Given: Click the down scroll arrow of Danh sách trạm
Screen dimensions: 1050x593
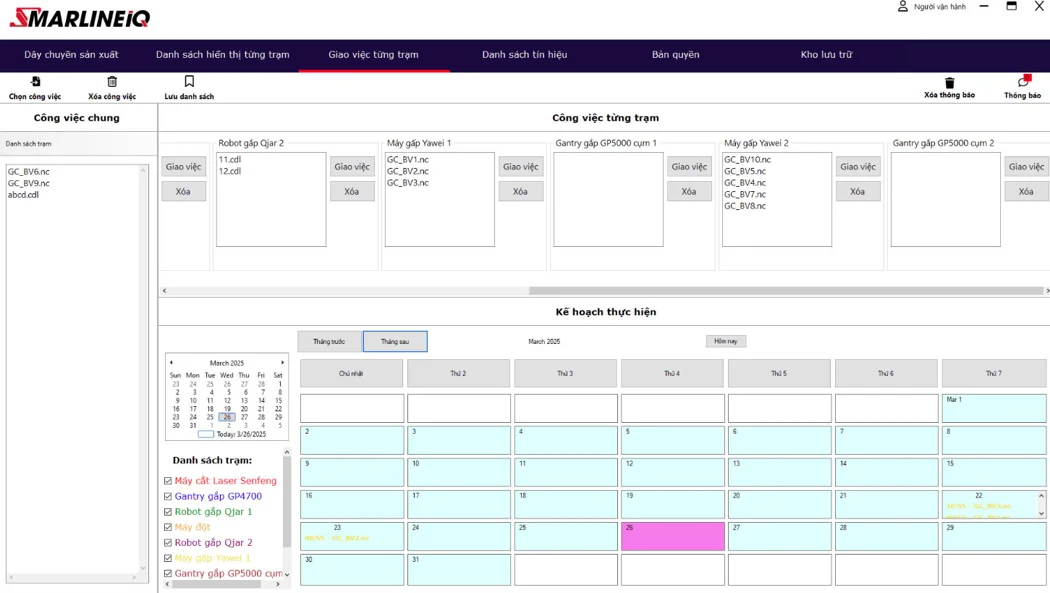Looking at the screenshot, I should pyautogui.click(x=287, y=574).
